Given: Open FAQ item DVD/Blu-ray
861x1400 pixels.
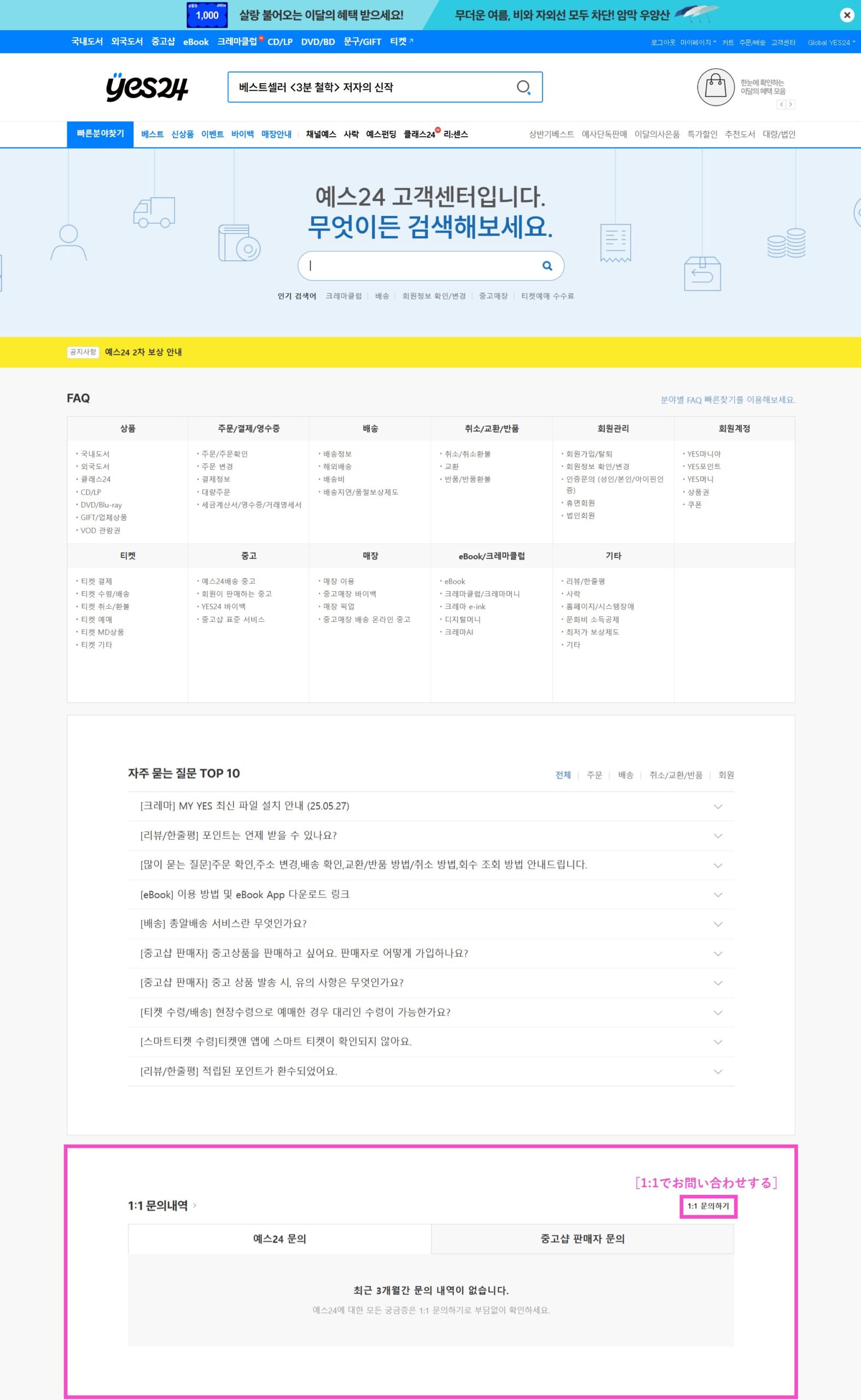Looking at the screenshot, I should click(101, 505).
